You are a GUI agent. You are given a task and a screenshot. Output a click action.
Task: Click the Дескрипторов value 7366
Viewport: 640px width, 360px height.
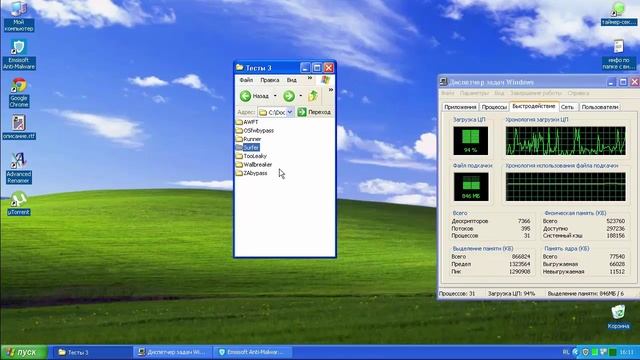click(x=524, y=221)
